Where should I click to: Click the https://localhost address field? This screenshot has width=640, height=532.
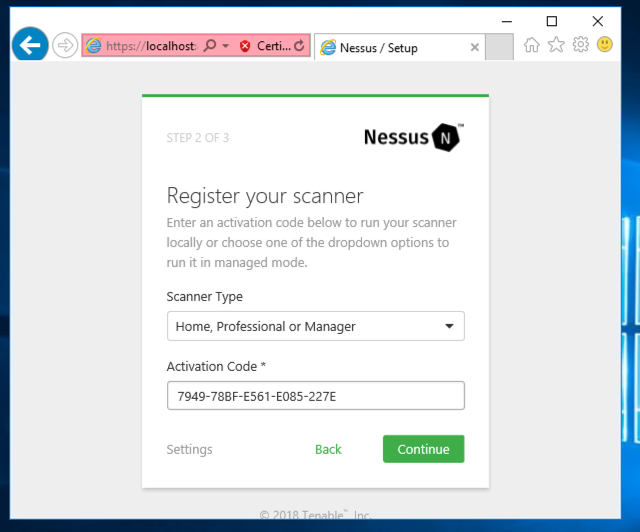[151, 46]
